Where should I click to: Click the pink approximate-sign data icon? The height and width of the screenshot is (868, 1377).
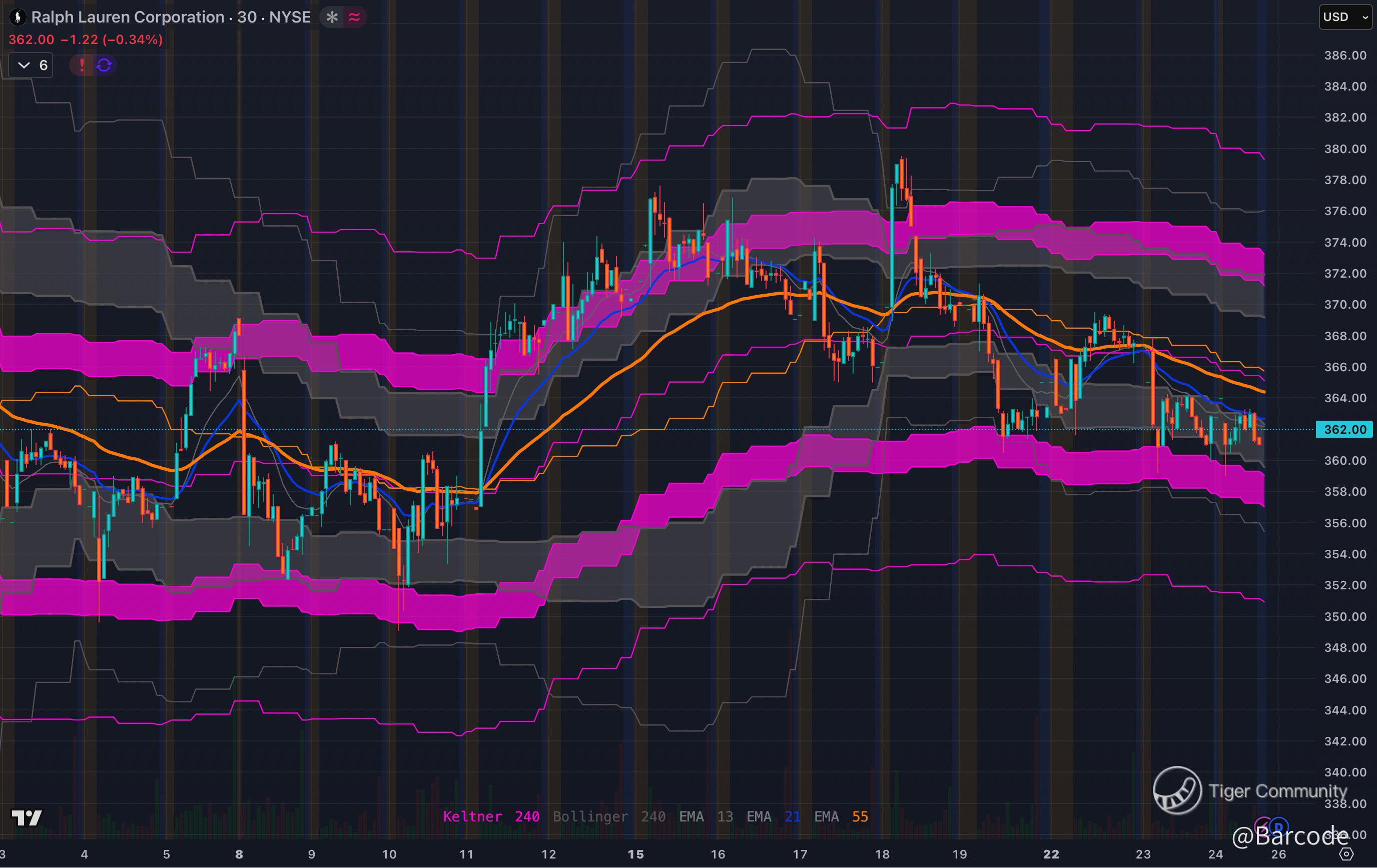pyautogui.click(x=355, y=17)
